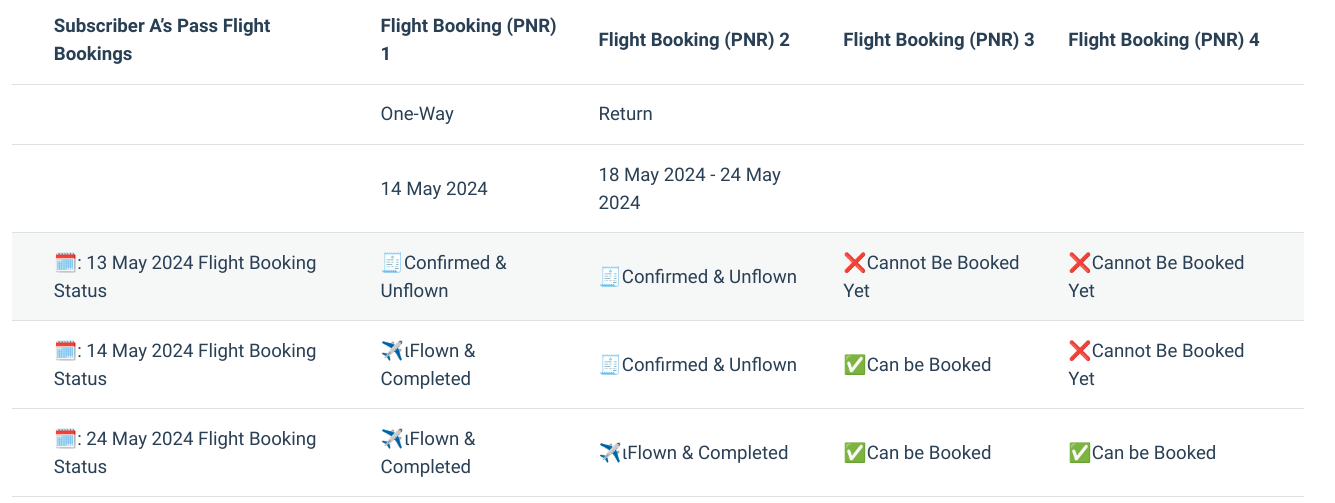Click calendar icon in 14 May 2024 row

pyautogui.click(x=65, y=351)
